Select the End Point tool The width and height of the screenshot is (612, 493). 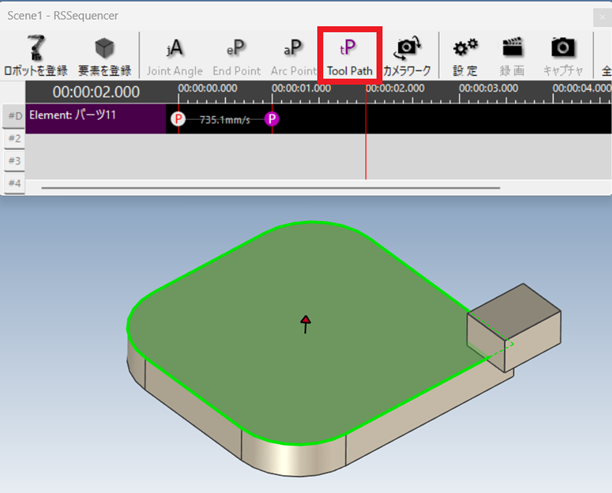(237, 57)
